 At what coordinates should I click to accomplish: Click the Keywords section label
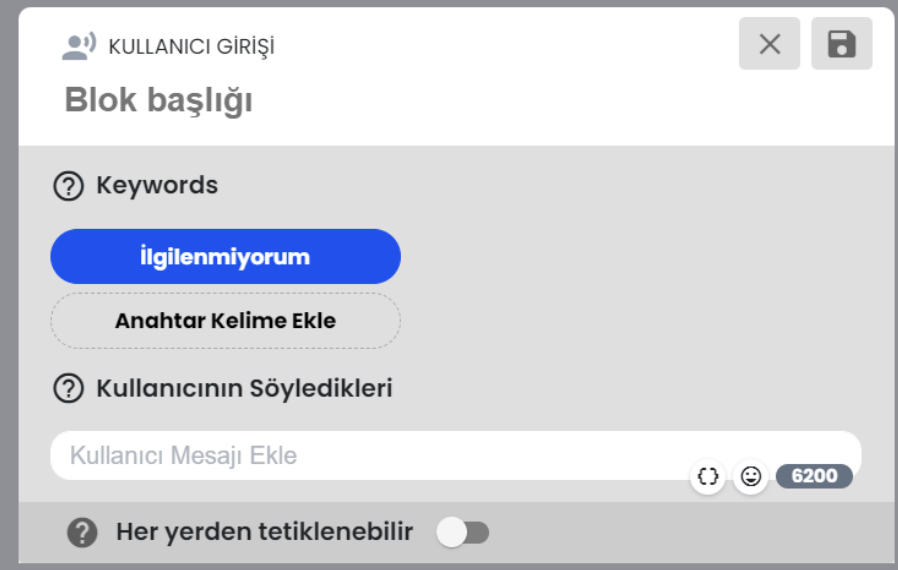point(157,186)
